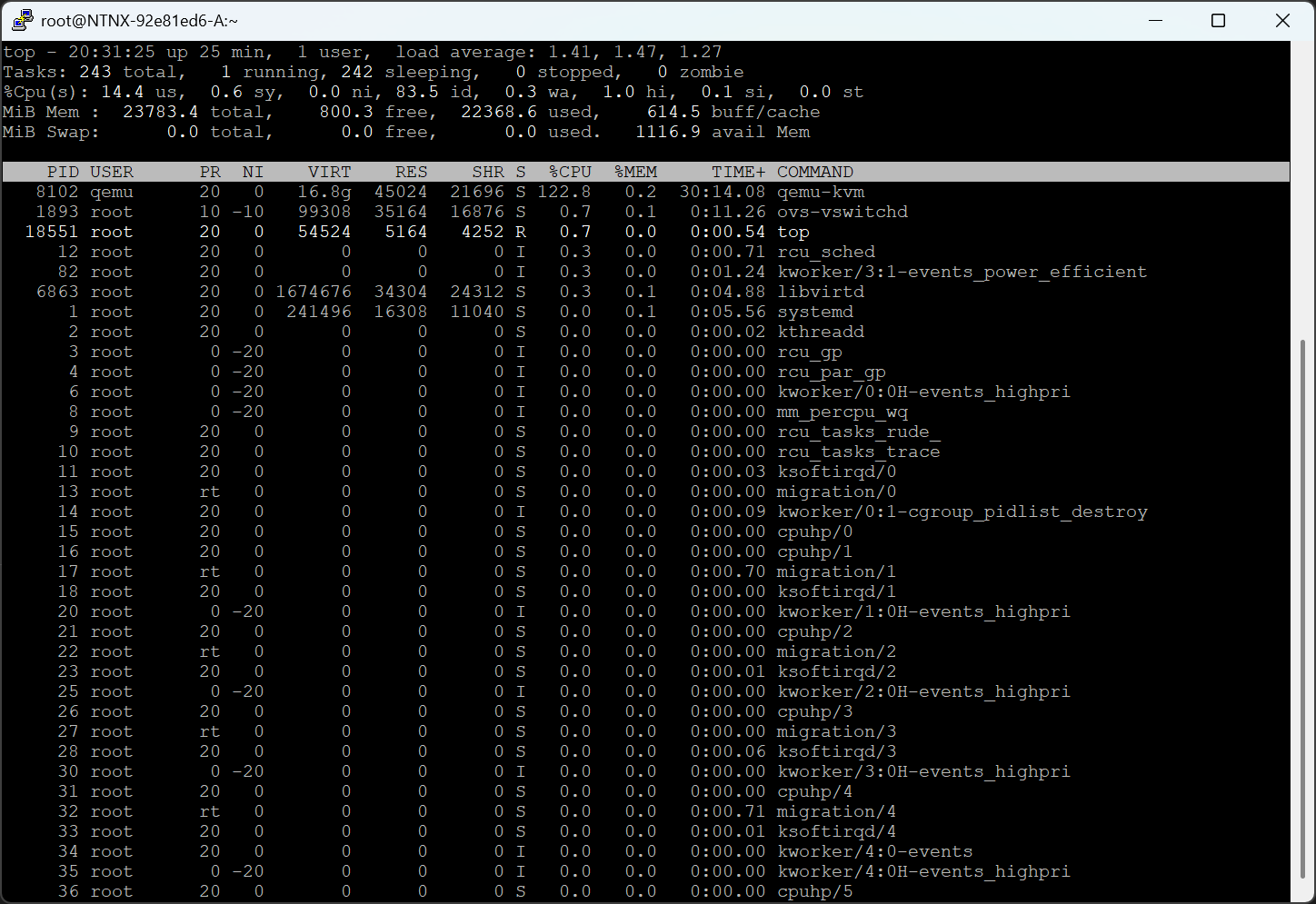Screen dimensions: 1316x904
Task: Click the %MEM column header
Action: [x=635, y=172]
